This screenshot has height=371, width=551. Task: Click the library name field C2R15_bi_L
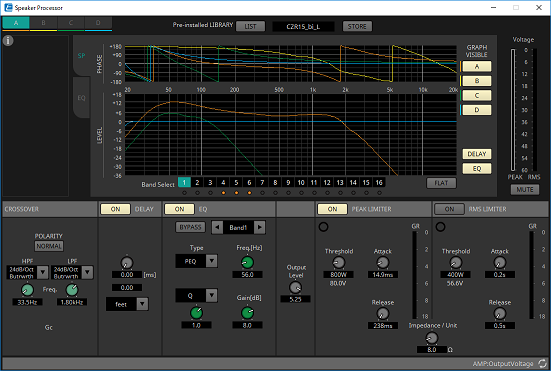pos(303,26)
